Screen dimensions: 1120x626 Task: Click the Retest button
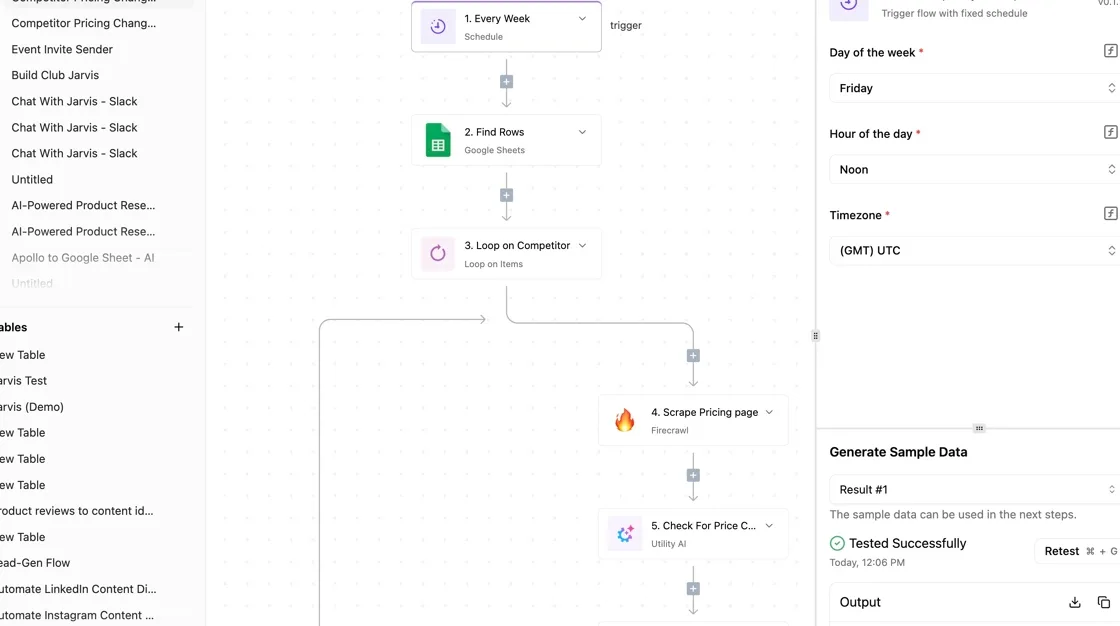[1079, 551]
